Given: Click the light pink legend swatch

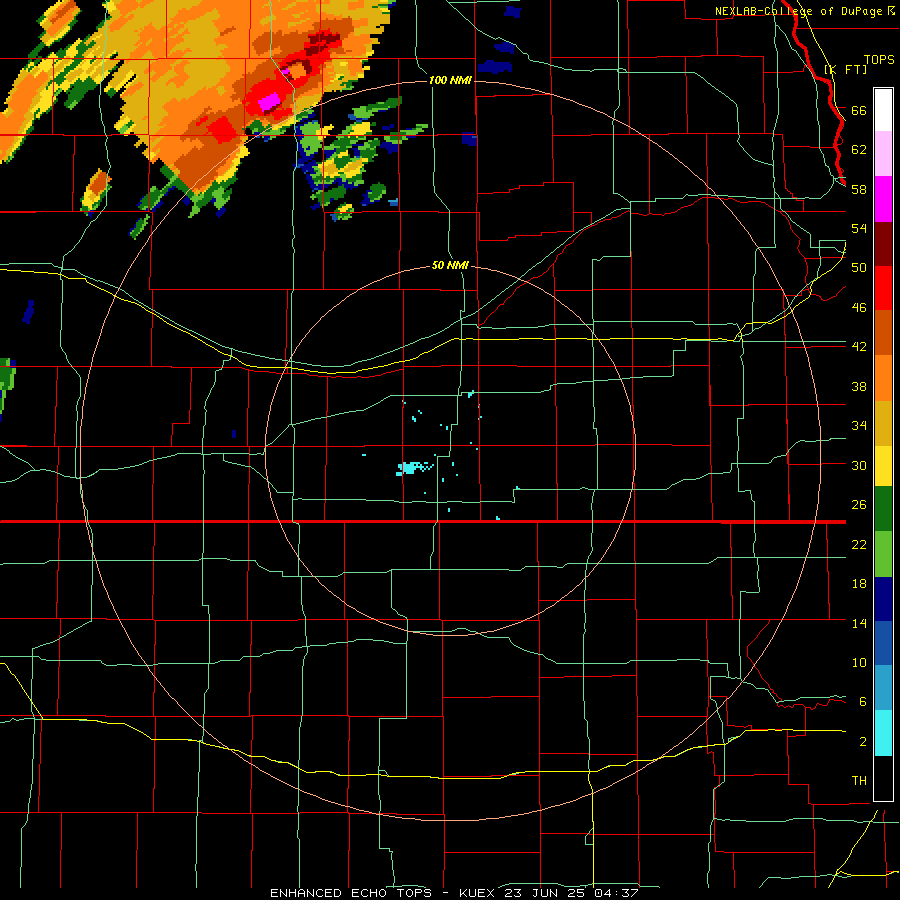Looking at the screenshot, I should (883, 154).
